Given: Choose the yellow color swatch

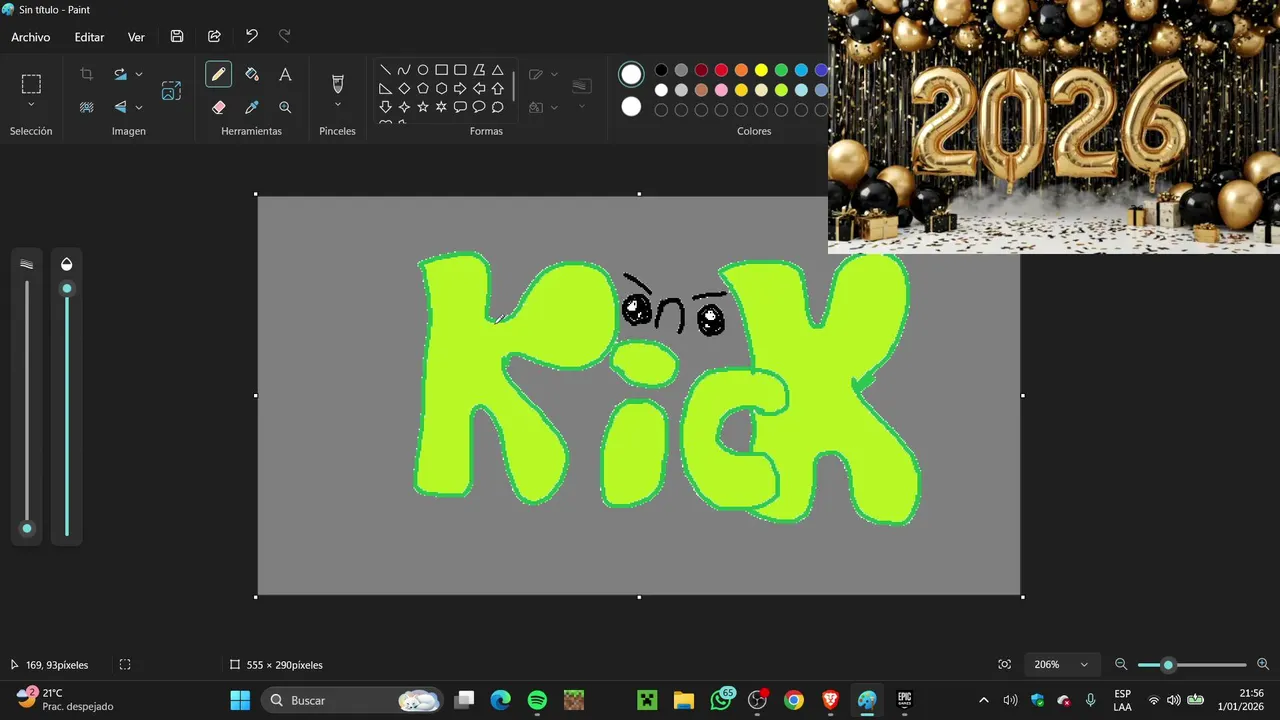Looking at the screenshot, I should 761,70.
